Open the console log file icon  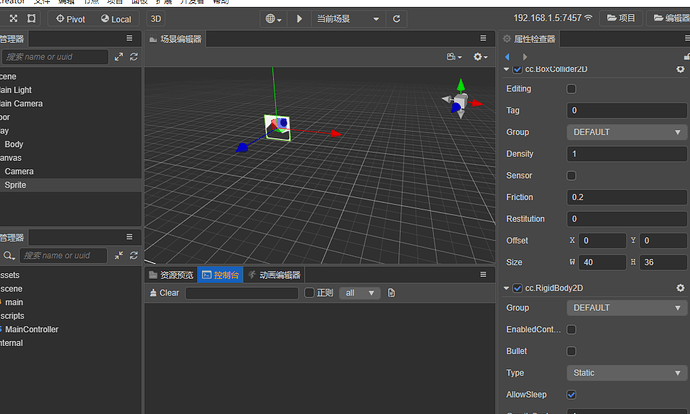click(391, 293)
